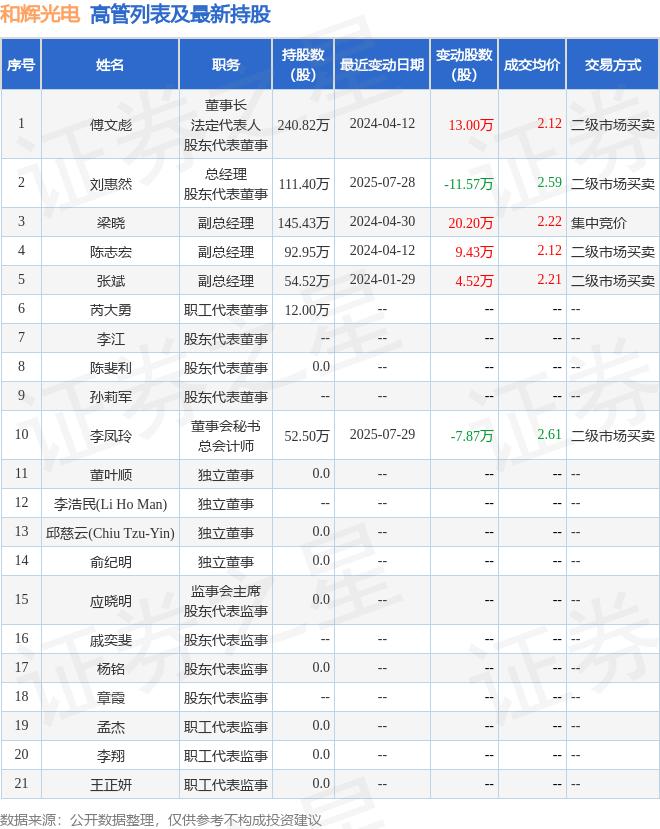The height and width of the screenshot is (829, 660).
Task: Click the average price 2.21
Action: [x=549, y=280]
